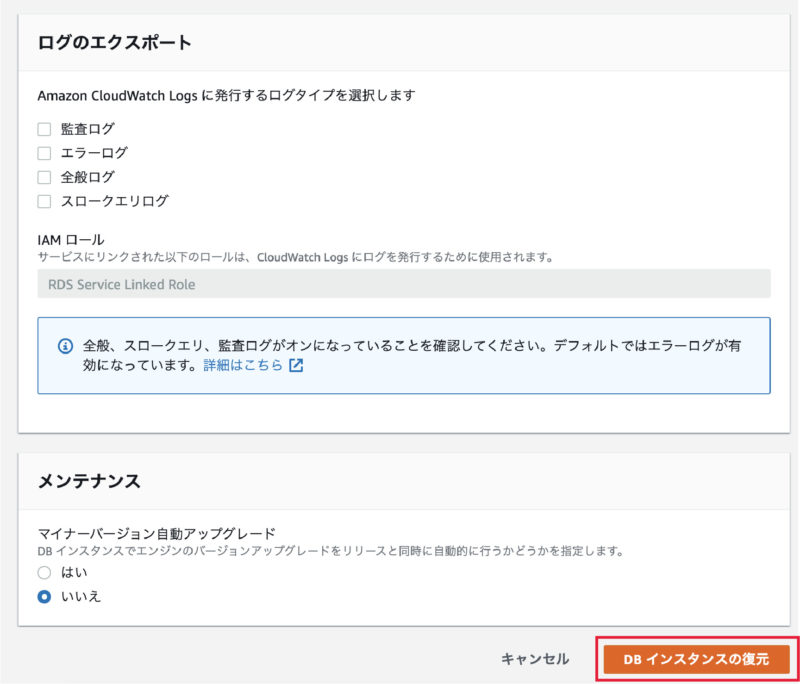Click the 監査ログ label text

coord(88,130)
